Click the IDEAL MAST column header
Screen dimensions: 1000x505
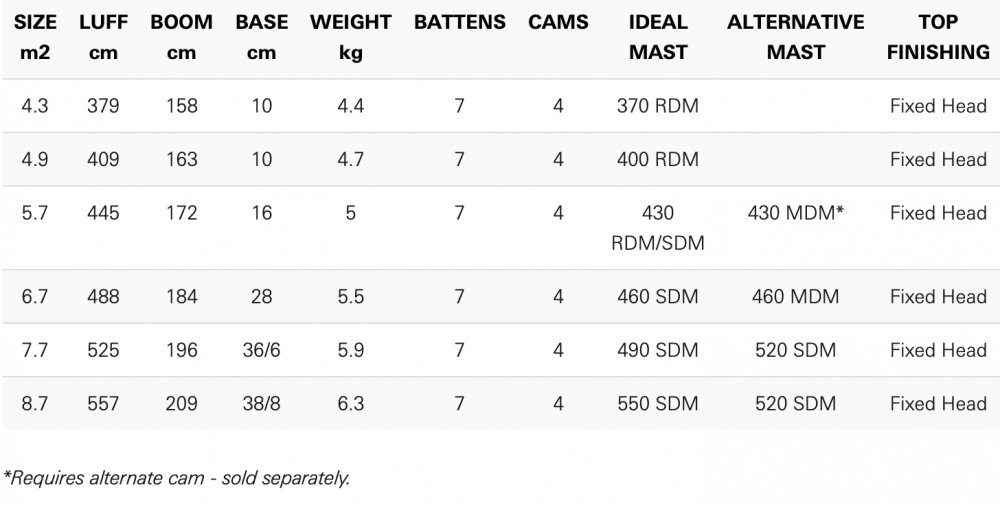pyautogui.click(x=658, y=37)
